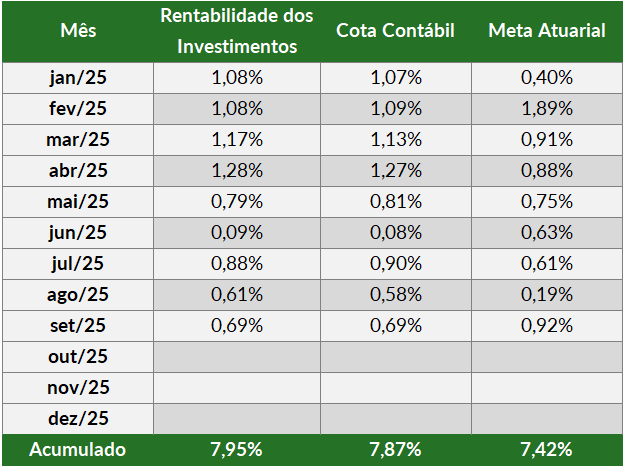Click the set/25 row label
This screenshot has width=624, height=467.
coord(78,325)
